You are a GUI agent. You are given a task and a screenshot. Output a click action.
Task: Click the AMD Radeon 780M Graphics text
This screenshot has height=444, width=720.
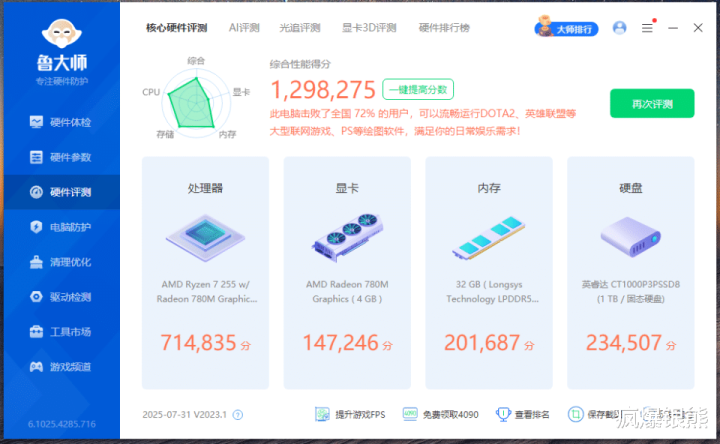347,292
